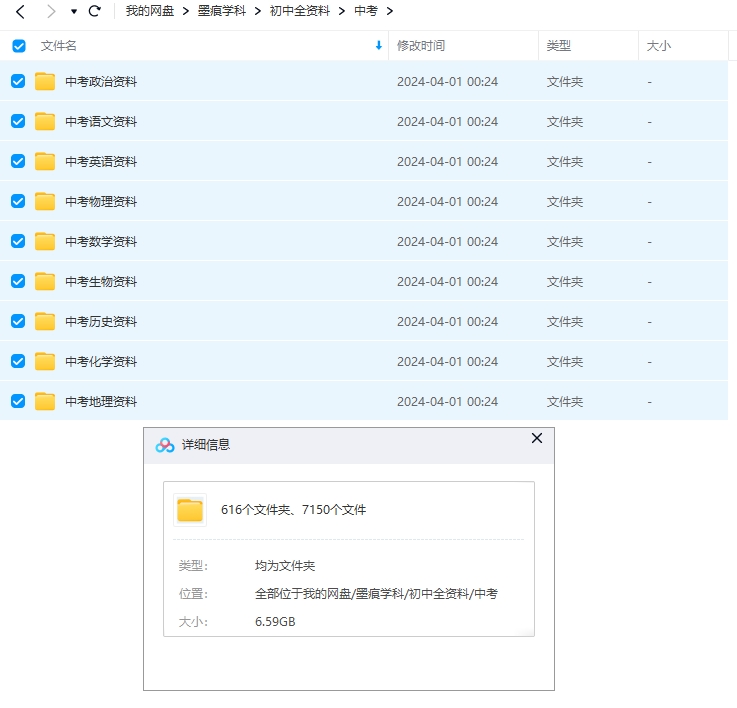Screen dimensions: 737x708
Task: Click the folder icon of 中考数学资料
Action: (45, 242)
